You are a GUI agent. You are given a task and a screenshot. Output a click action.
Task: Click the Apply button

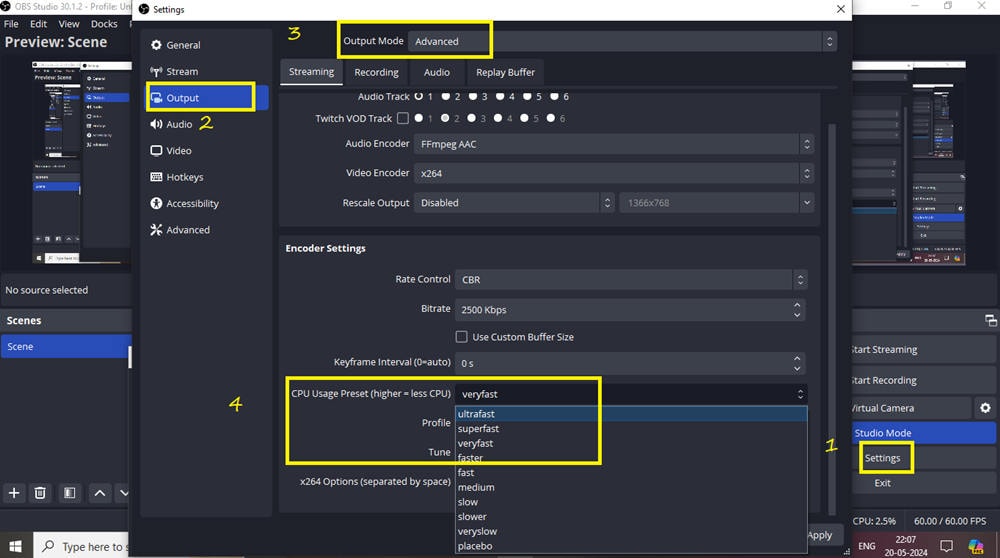click(819, 535)
